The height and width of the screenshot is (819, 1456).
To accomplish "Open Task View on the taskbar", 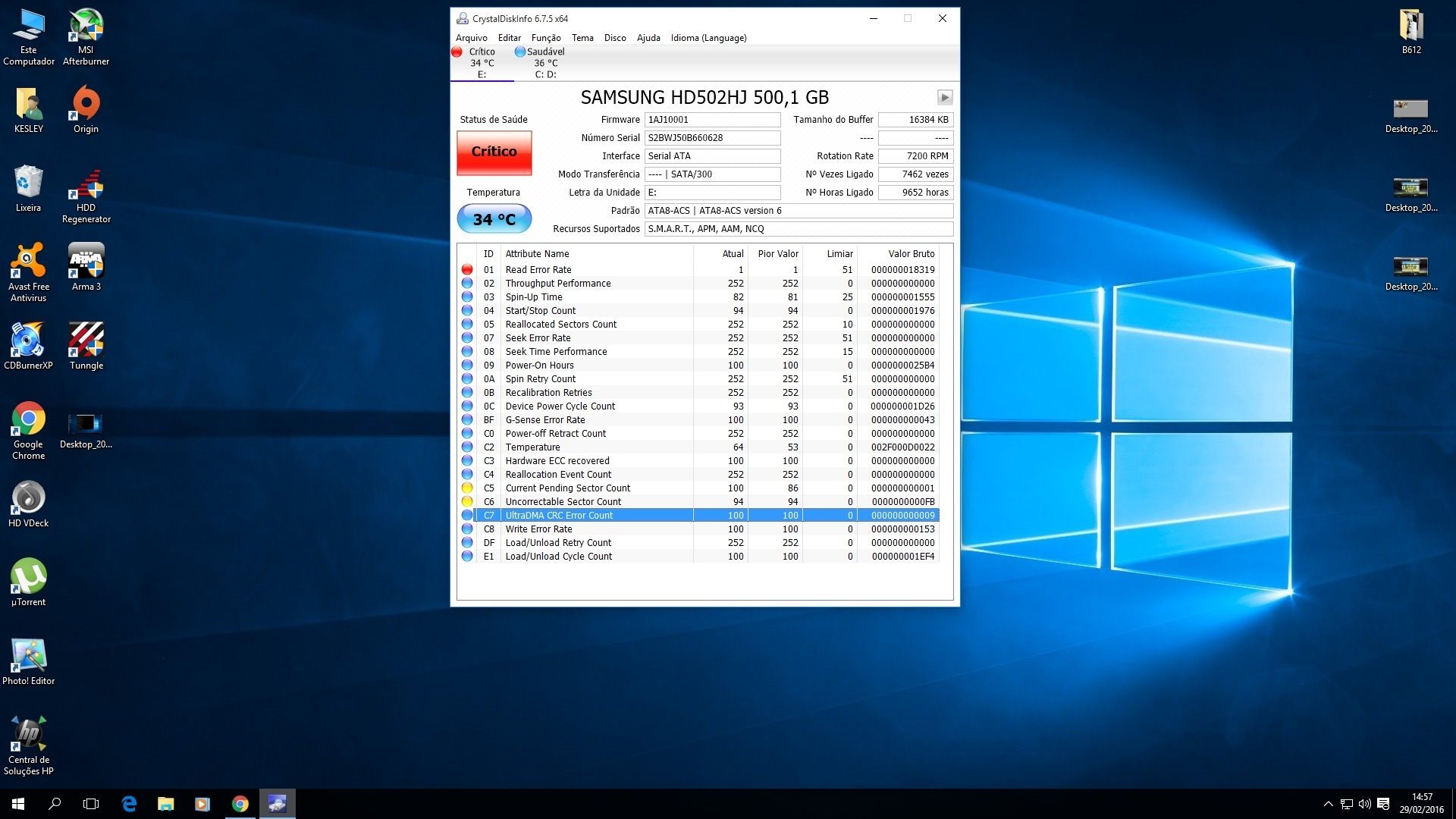I will point(91,804).
